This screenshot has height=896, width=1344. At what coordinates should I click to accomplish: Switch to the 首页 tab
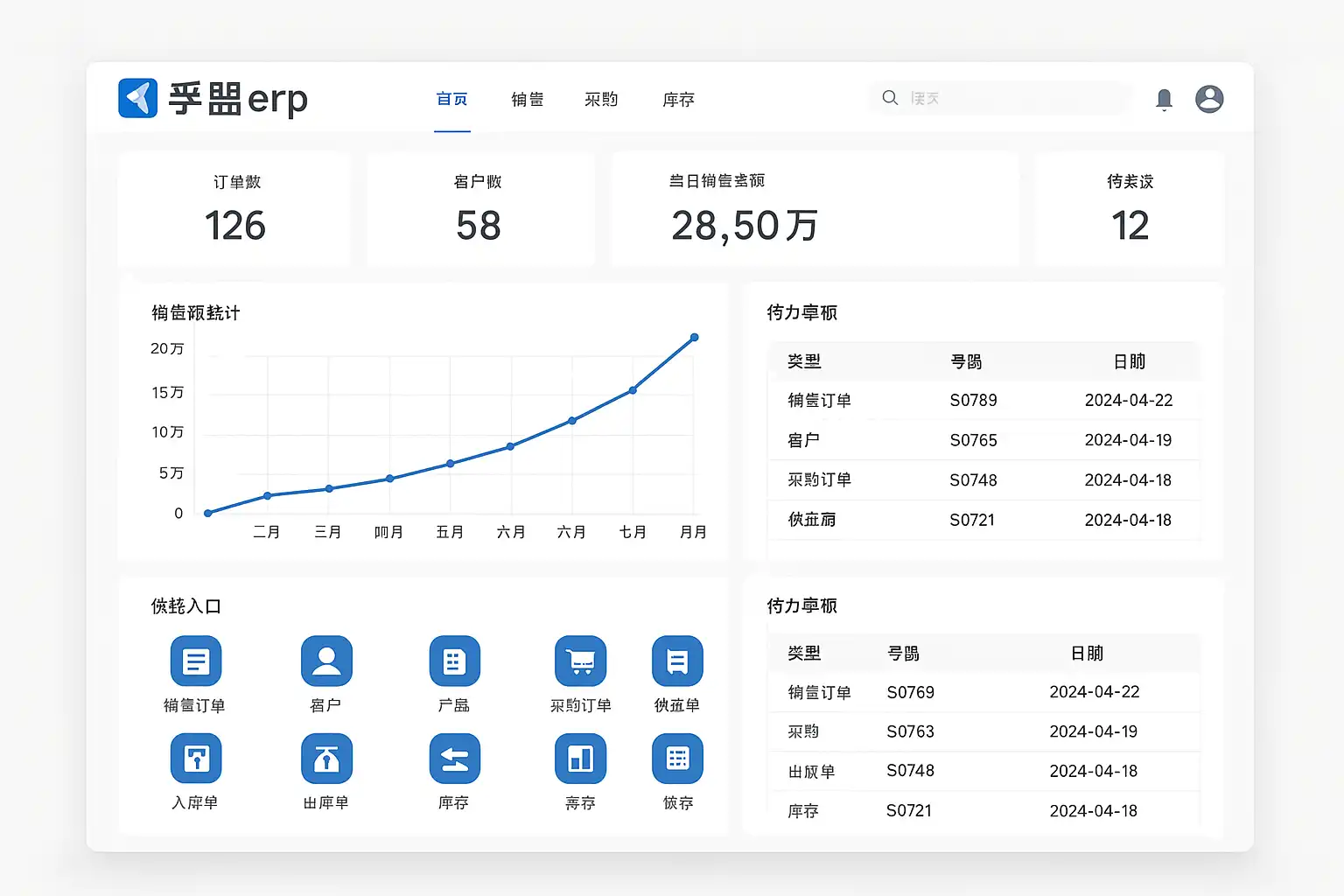coord(452,100)
